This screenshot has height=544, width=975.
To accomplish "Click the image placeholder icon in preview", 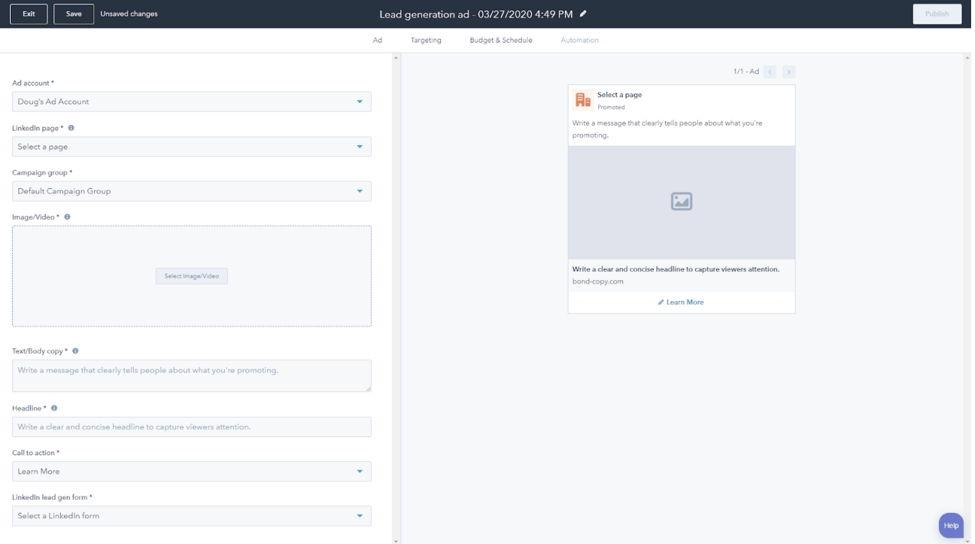I will (682, 201).
